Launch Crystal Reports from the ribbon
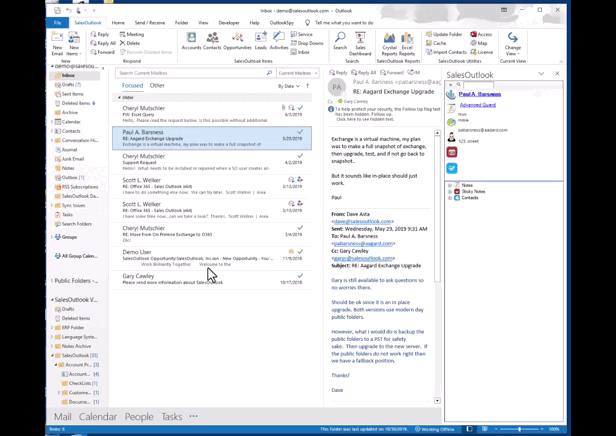616x436 pixels. click(389, 42)
